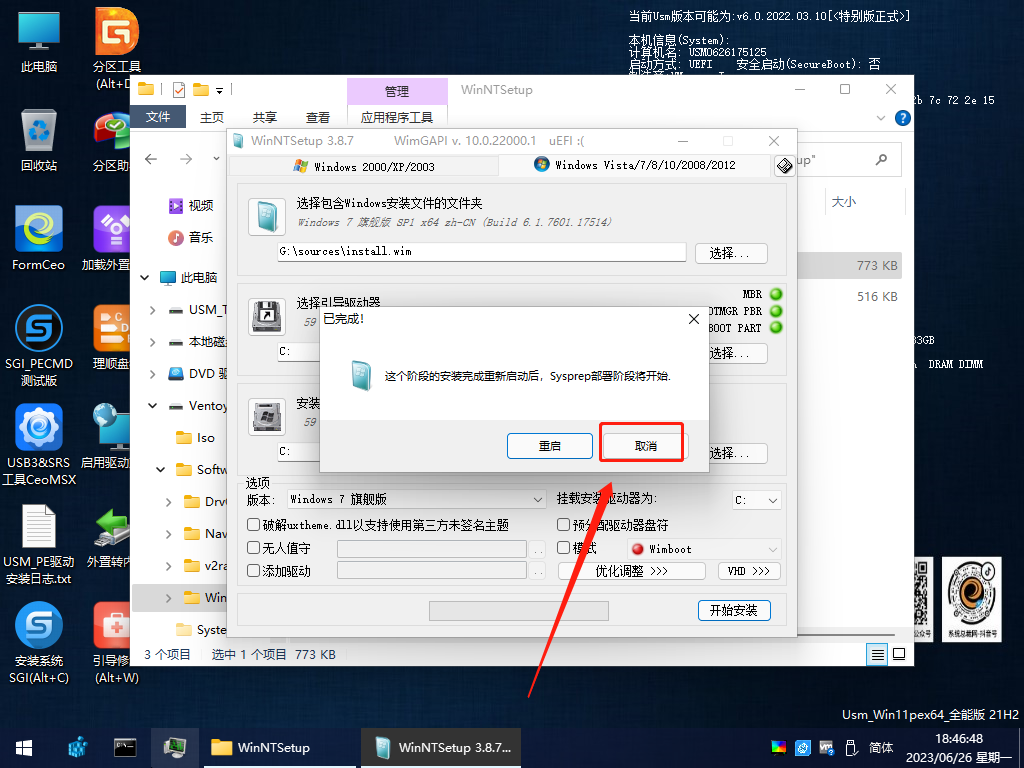Open the 文件 menu in Explorer
Screen dimensions: 1024x768
[158, 117]
